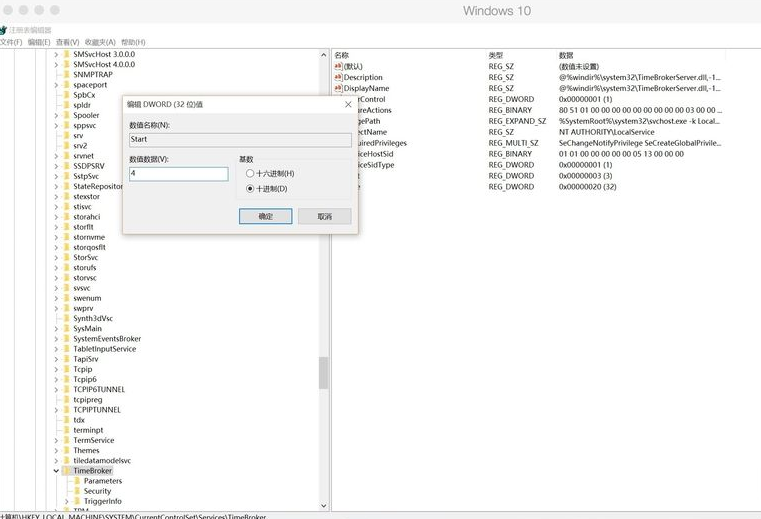
Task: Expand the TermService tree node
Action: pyautogui.click(x=56, y=440)
